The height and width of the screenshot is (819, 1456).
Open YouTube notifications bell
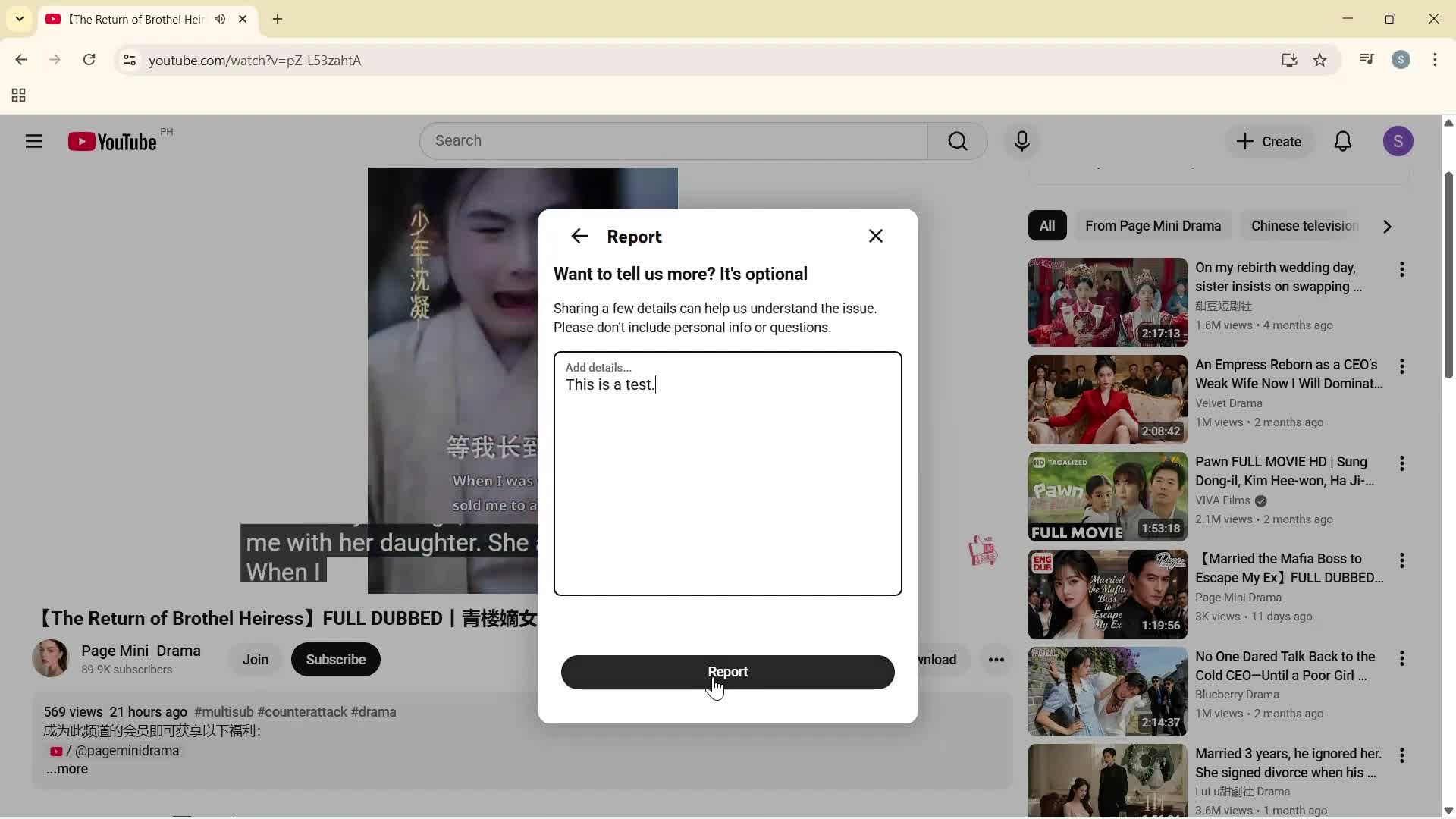point(1342,141)
